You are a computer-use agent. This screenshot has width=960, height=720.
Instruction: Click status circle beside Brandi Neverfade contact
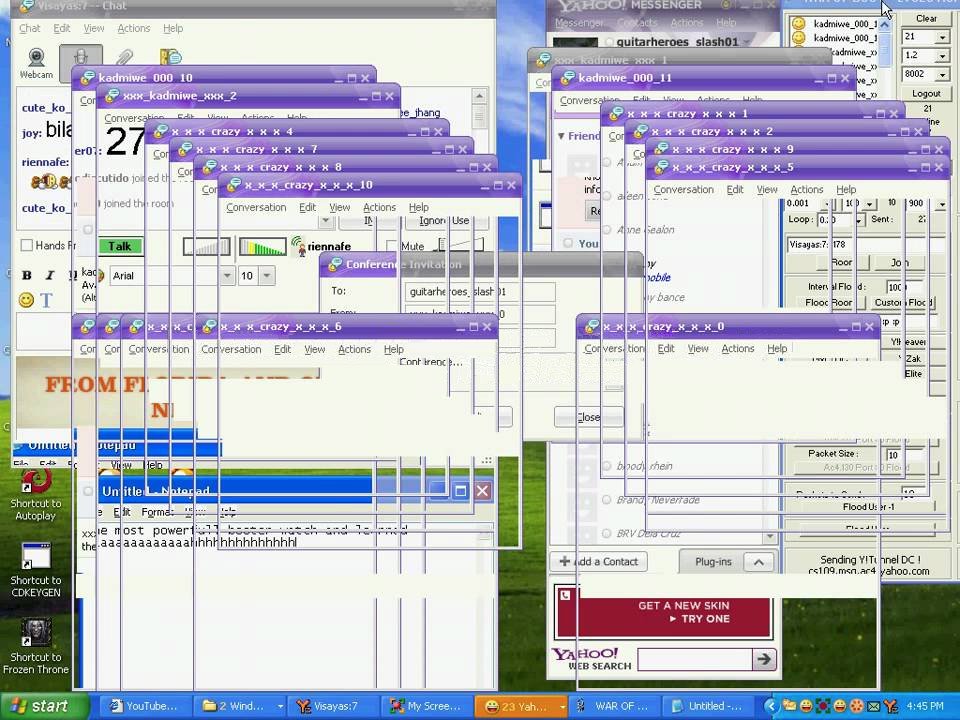[606, 500]
